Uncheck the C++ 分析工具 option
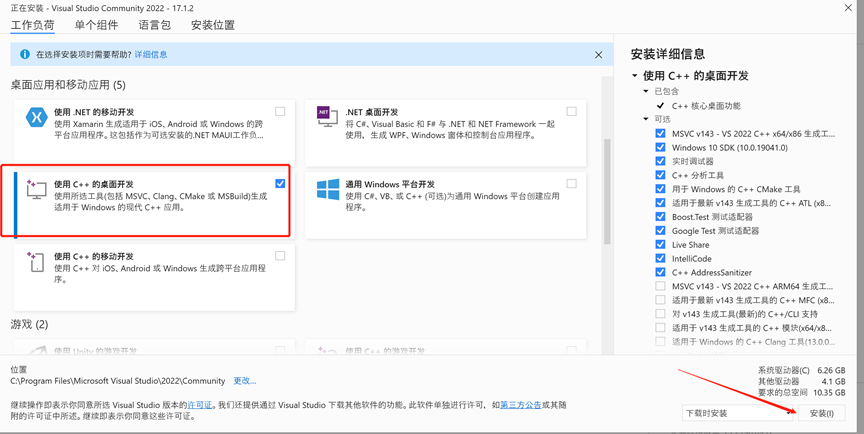 (x=660, y=175)
